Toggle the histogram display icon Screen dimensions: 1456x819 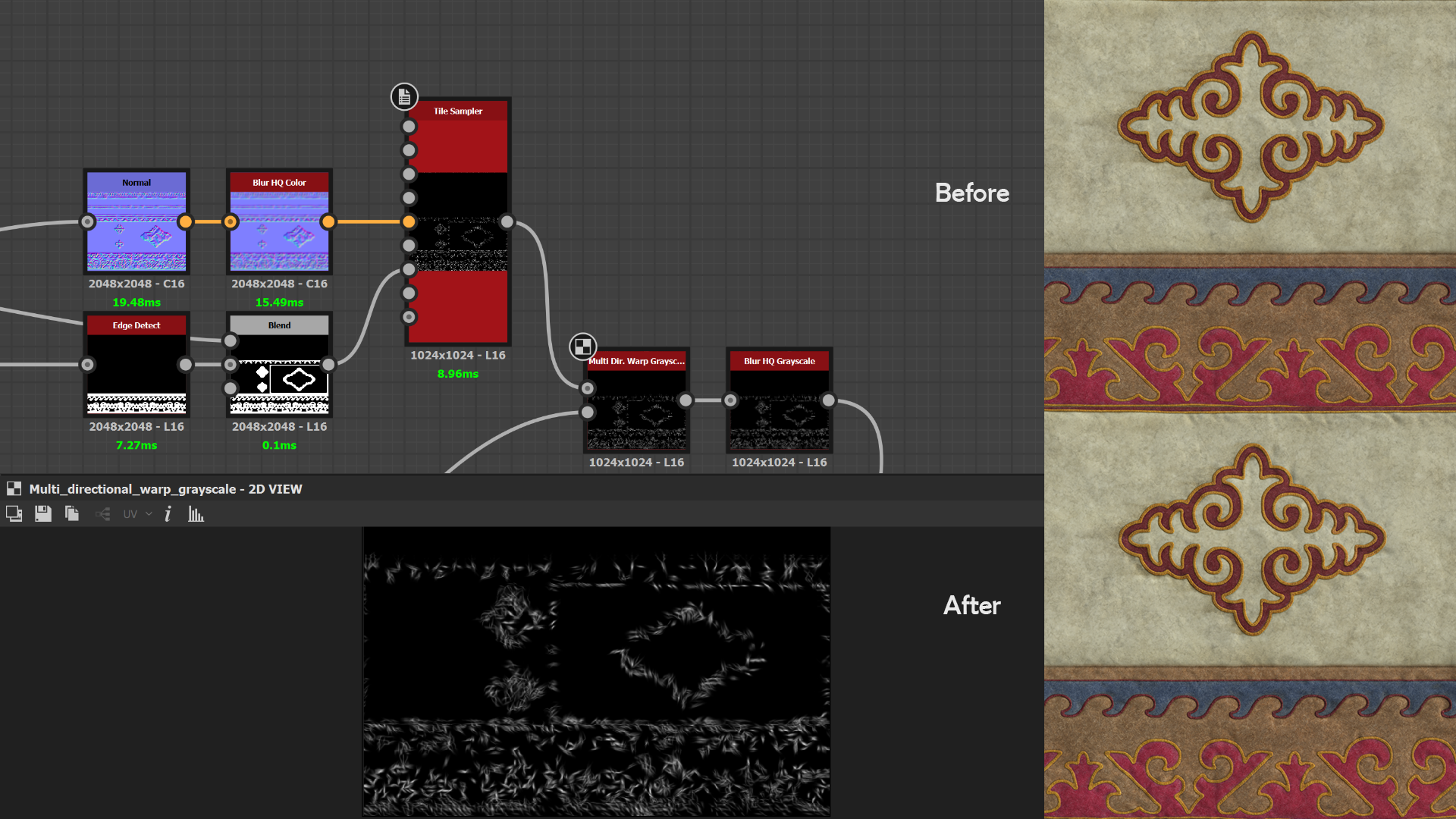point(196,514)
